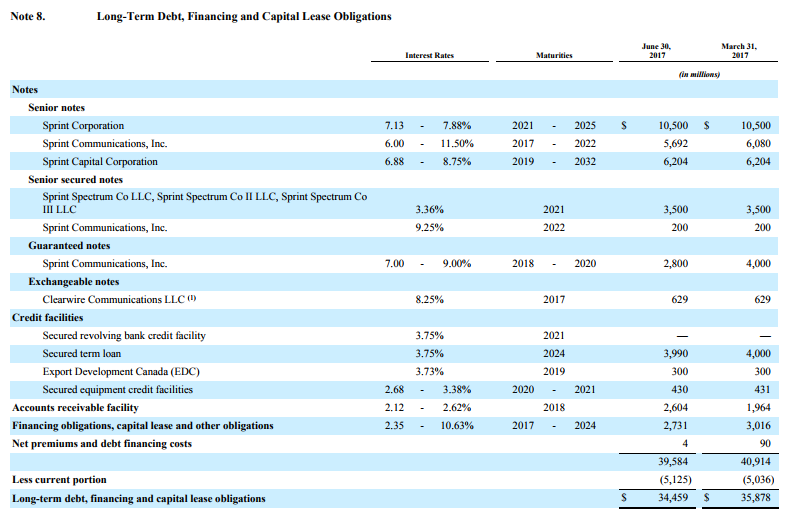The height and width of the screenshot is (514, 787).
Task: Click the '2,731' amount
Action: 676,426
